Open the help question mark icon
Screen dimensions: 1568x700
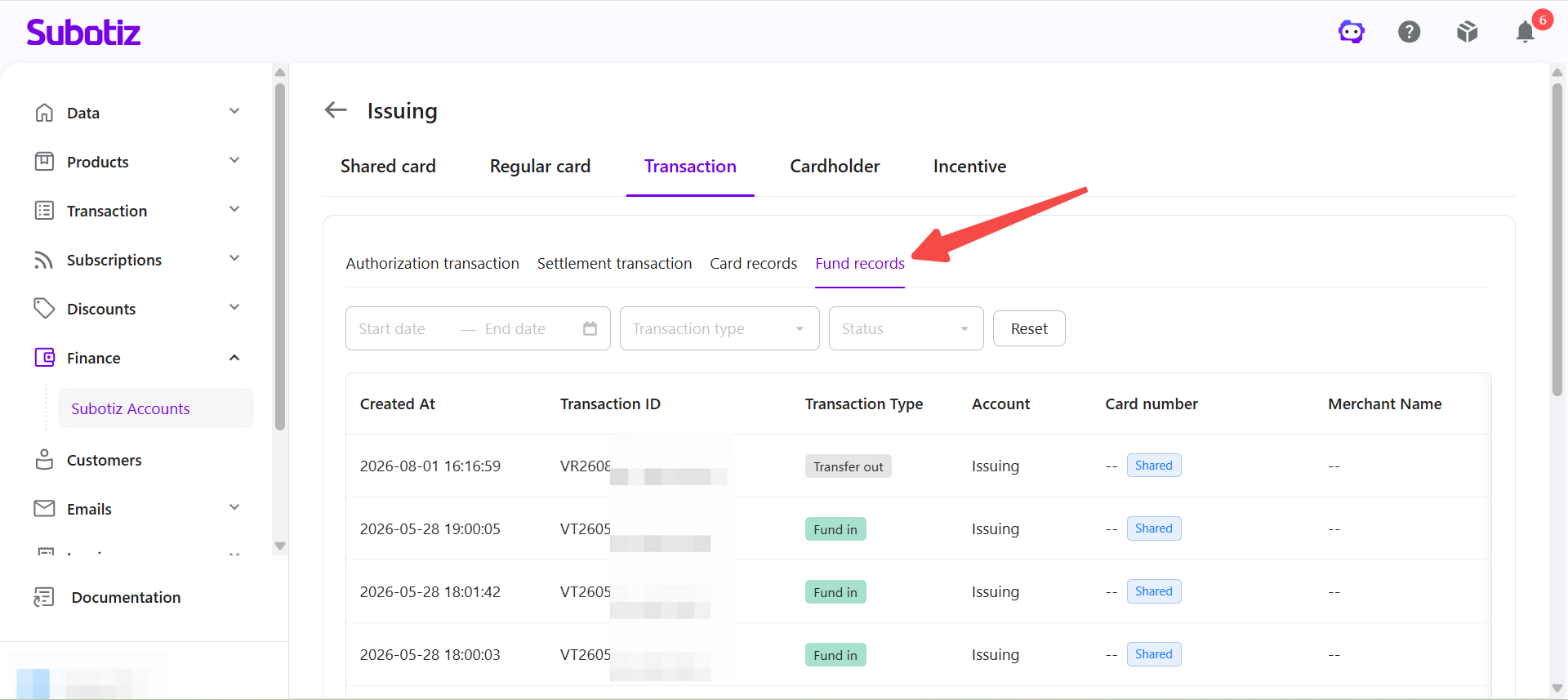(x=1410, y=32)
